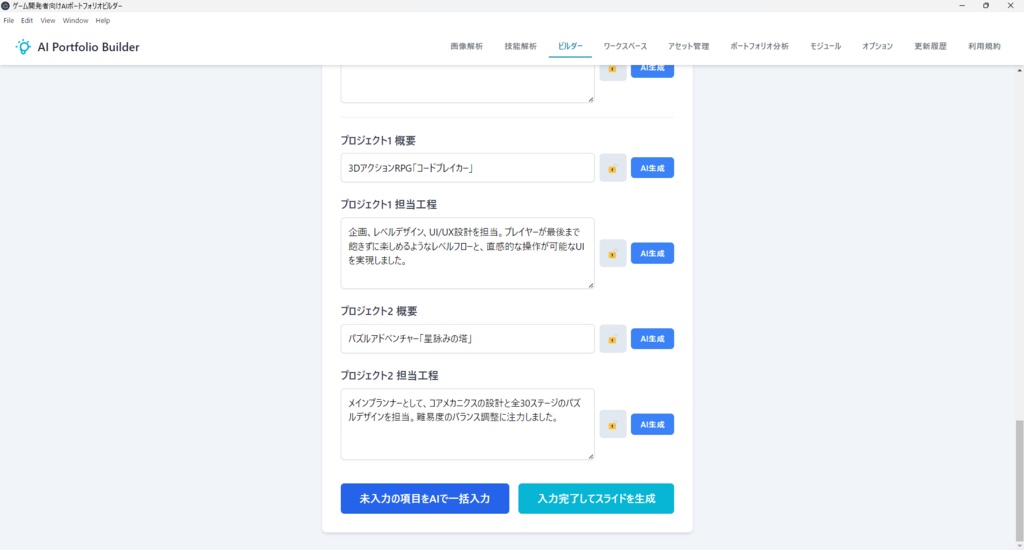Click AI生成 button for プロジェクト2 概要
This screenshot has width=1024, height=550.
pos(652,339)
